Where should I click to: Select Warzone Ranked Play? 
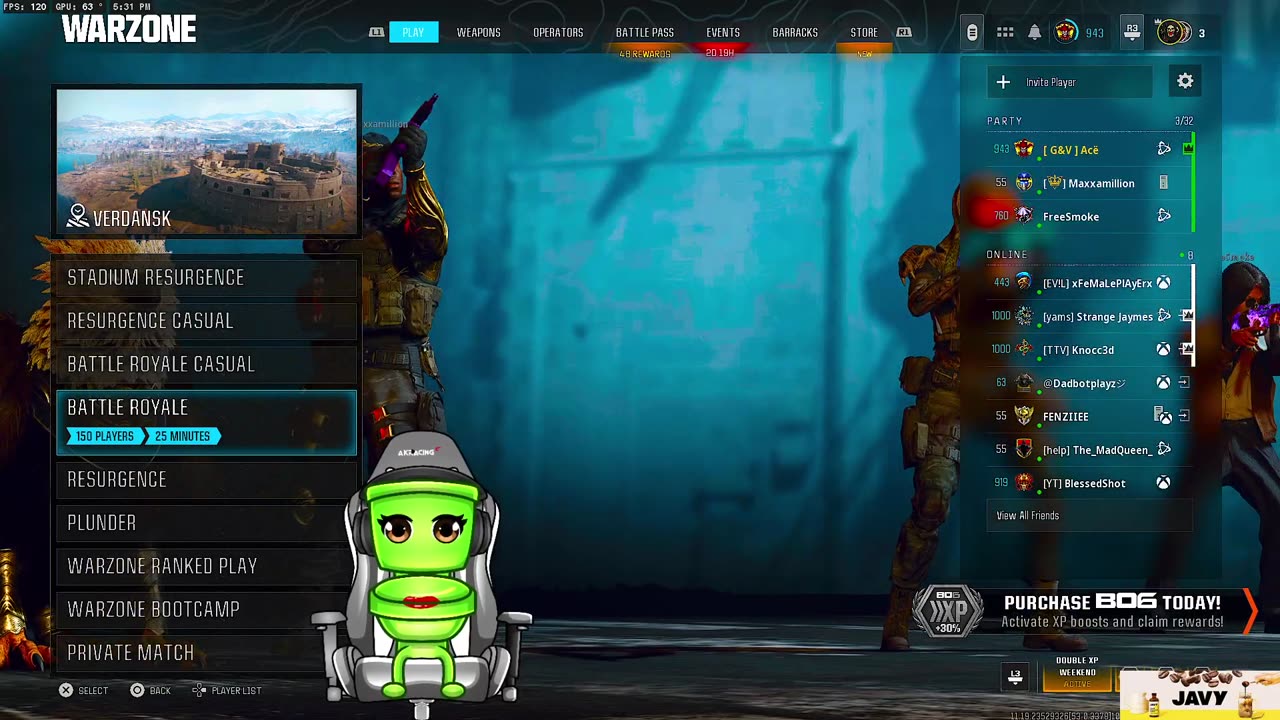206,566
